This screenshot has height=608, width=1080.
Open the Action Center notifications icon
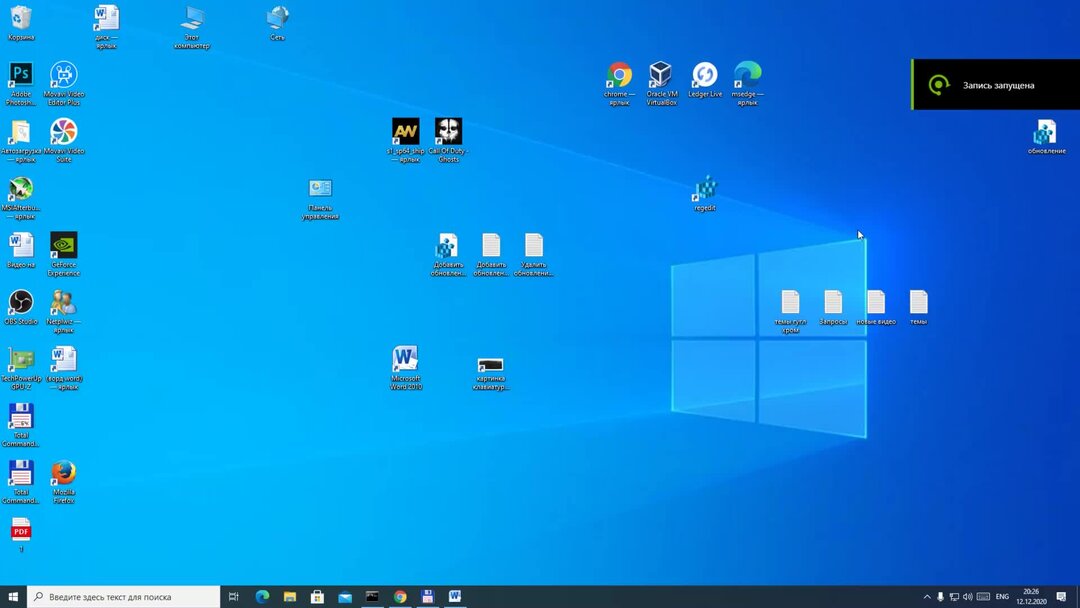point(1061,596)
